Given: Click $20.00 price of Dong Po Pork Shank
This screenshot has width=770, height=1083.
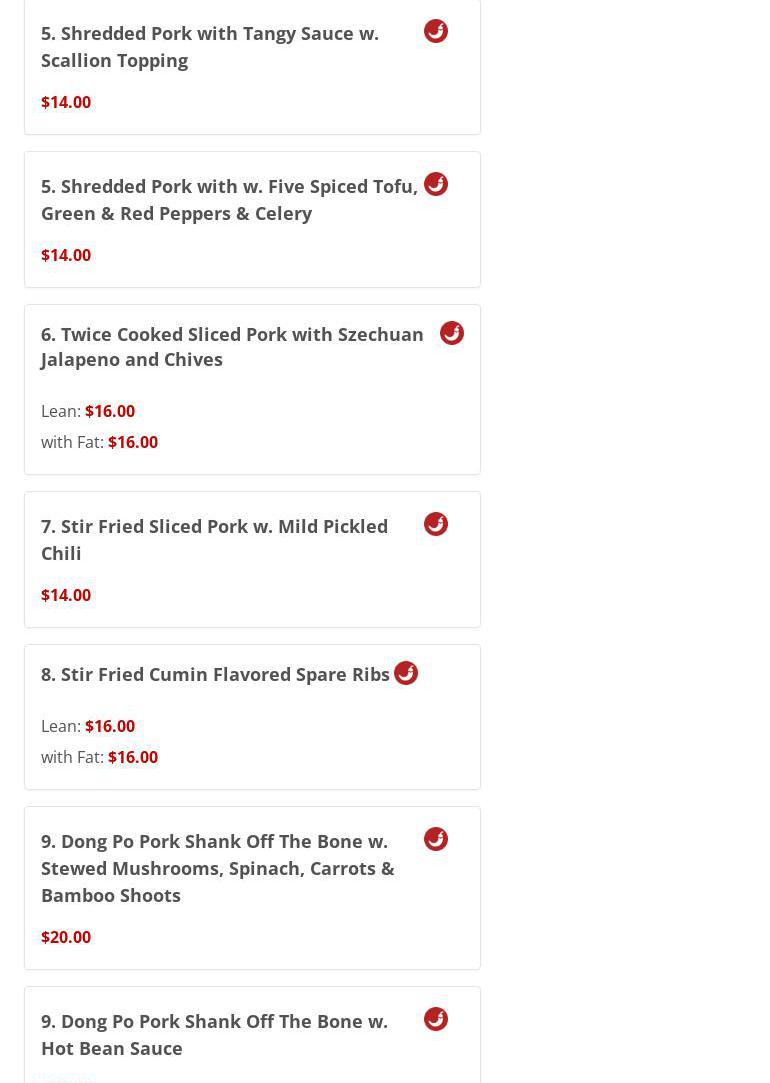Looking at the screenshot, I should point(66,937).
